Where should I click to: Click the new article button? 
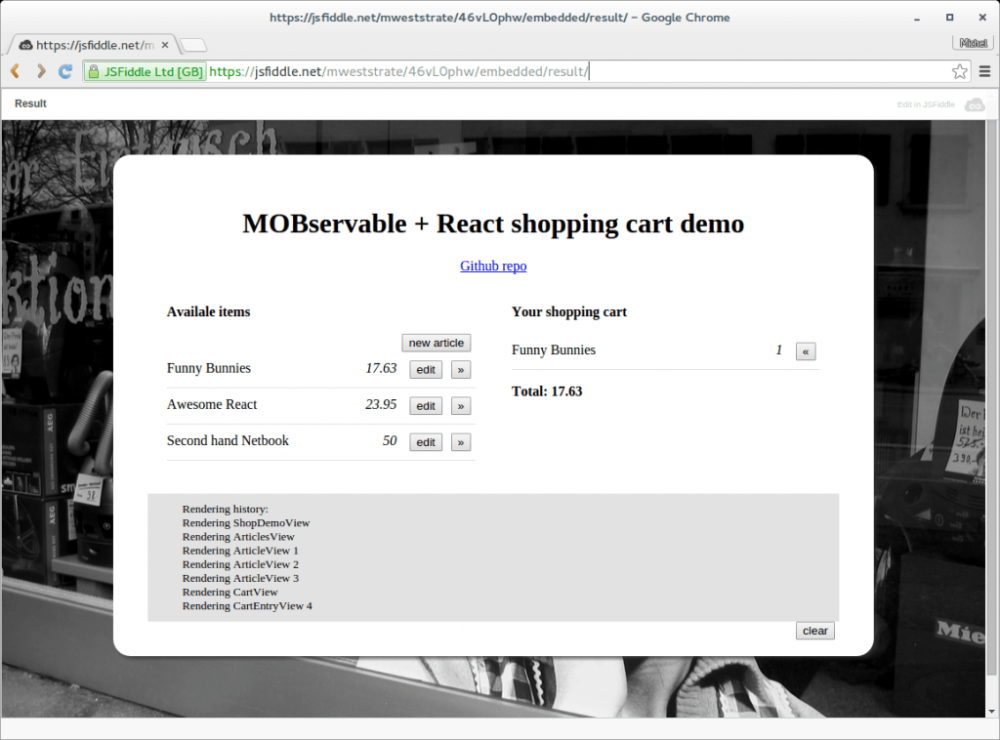pyautogui.click(x=436, y=343)
